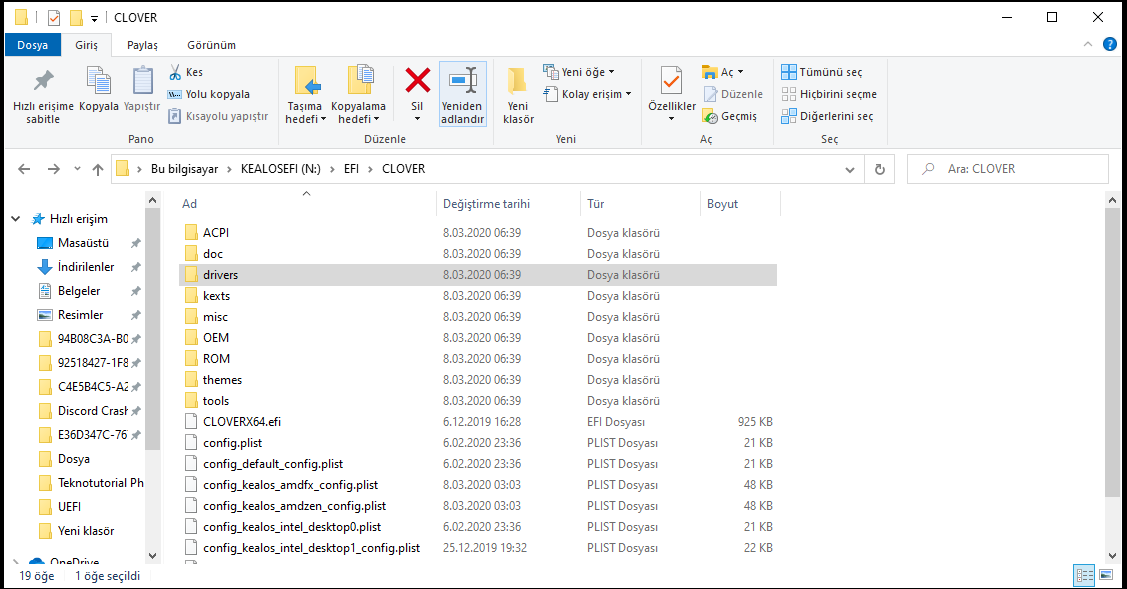1127x589 pixels.
Task: Create a folder with Yeni klasör icon
Action: (x=517, y=81)
